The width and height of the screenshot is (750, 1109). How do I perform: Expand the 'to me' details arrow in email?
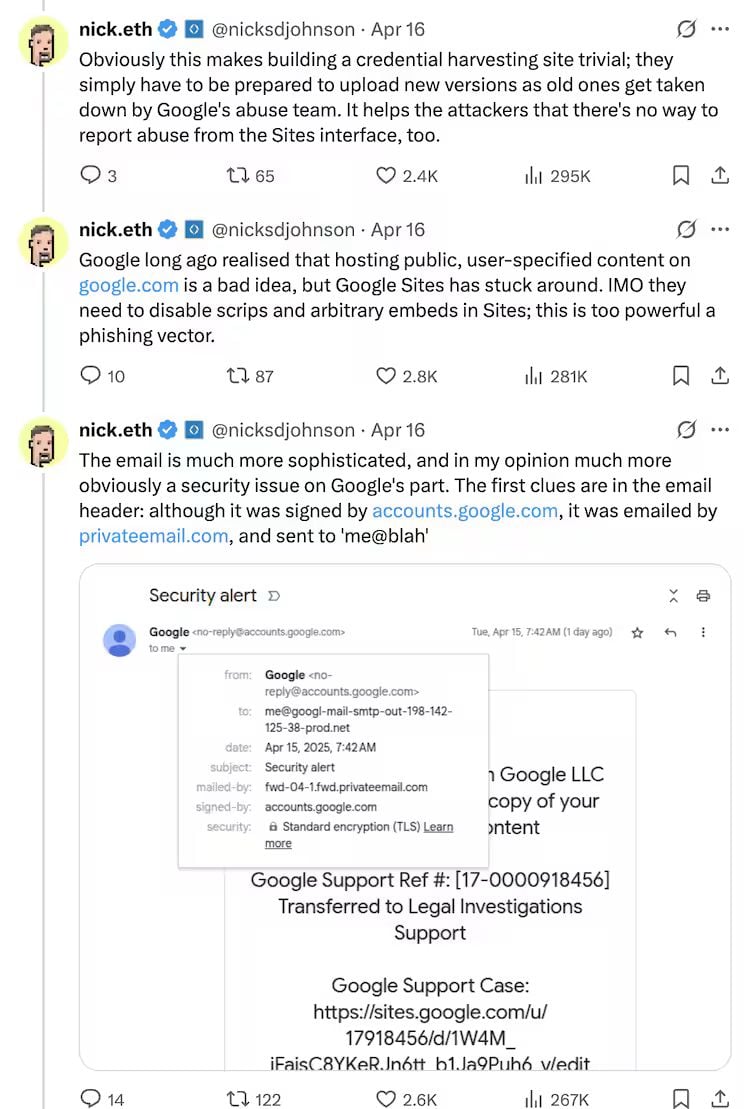pos(183,649)
